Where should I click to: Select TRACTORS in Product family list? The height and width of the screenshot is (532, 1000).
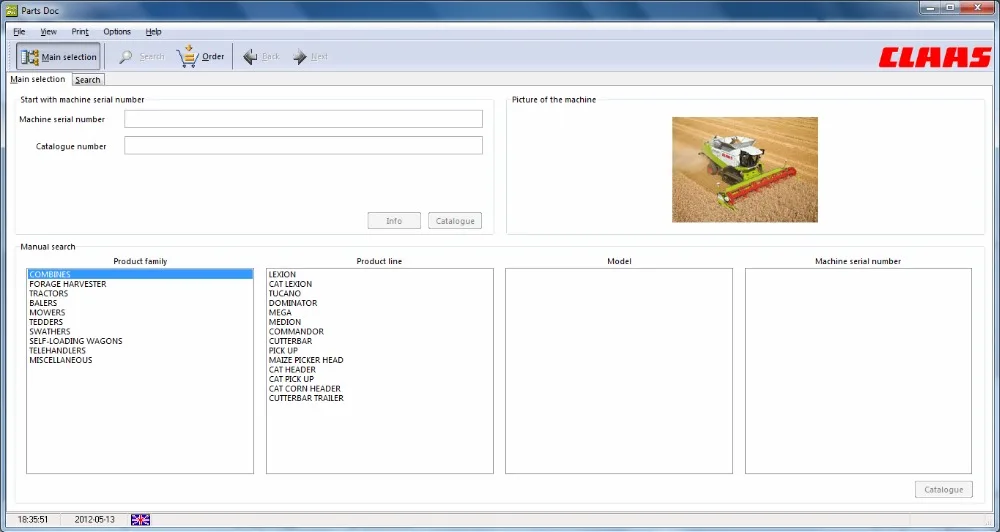(48, 293)
